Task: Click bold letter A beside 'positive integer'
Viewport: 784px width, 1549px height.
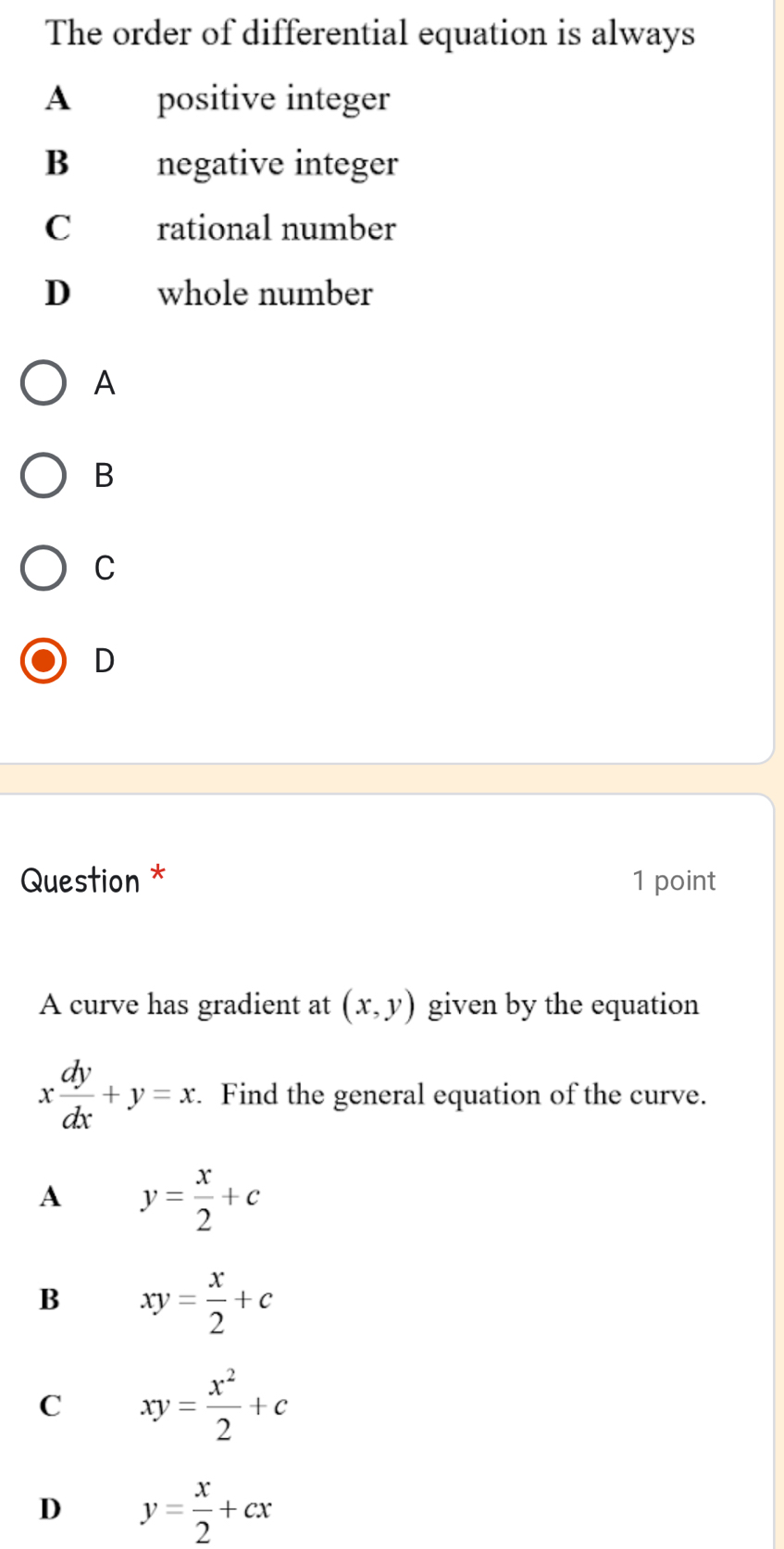Action: click(57, 98)
